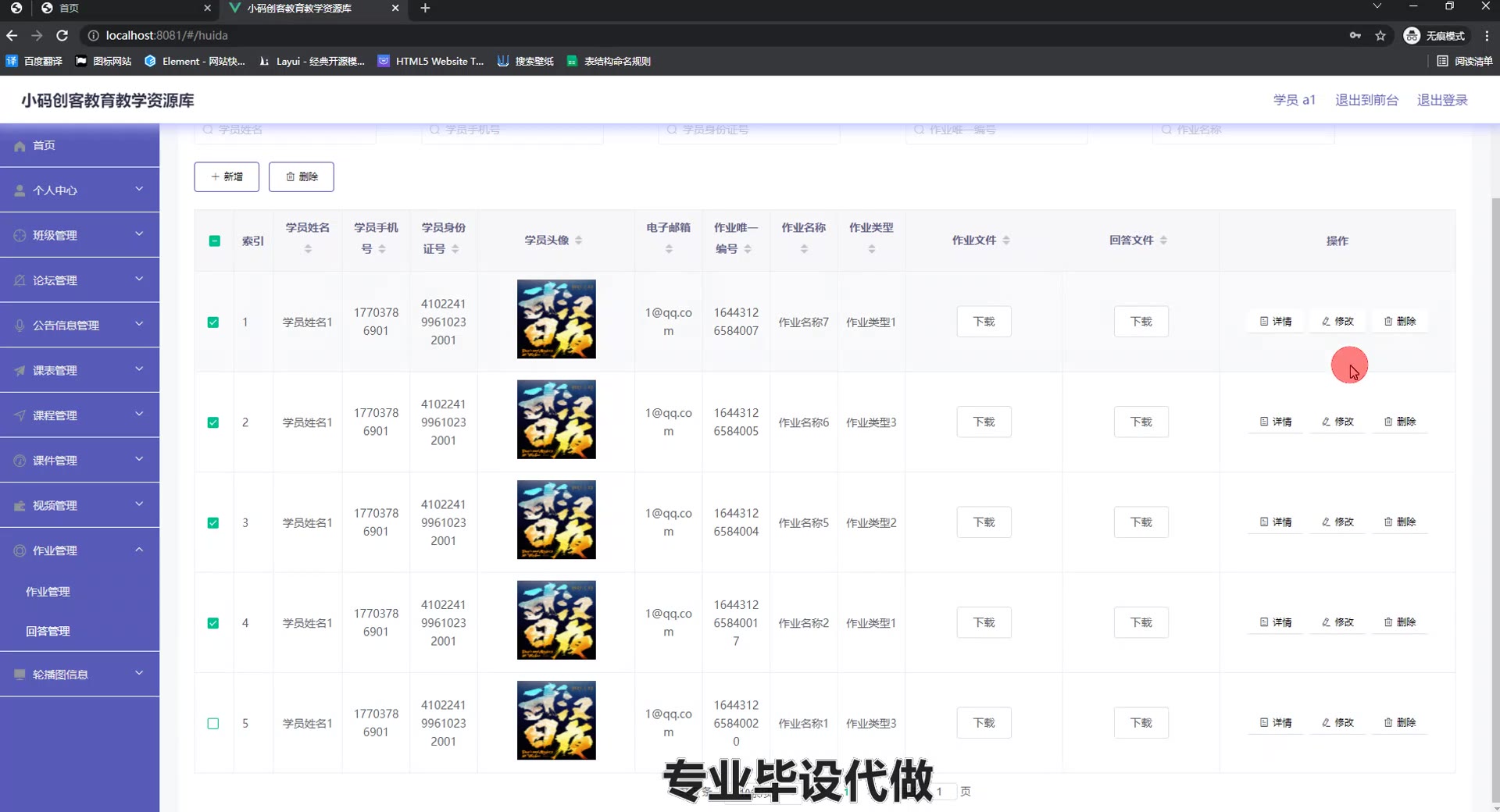The width and height of the screenshot is (1500, 812).
Task: Expand the 个人中心 menu chevron
Action: 139,189
